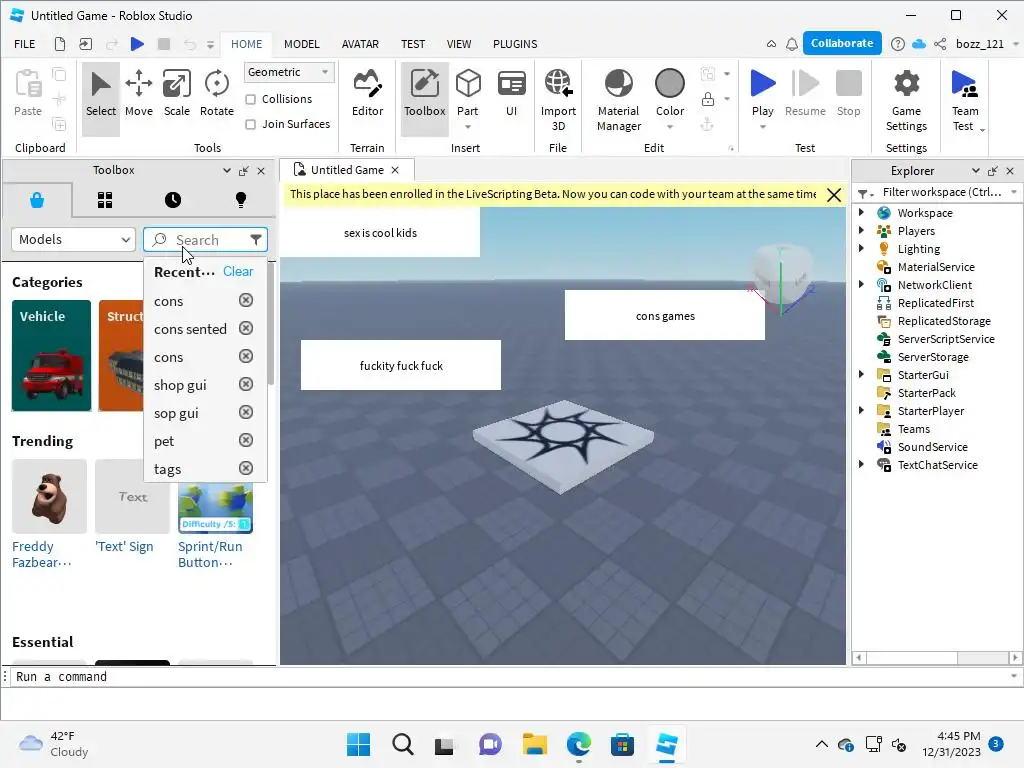
Task: Launch Team Test
Action: click(965, 101)
